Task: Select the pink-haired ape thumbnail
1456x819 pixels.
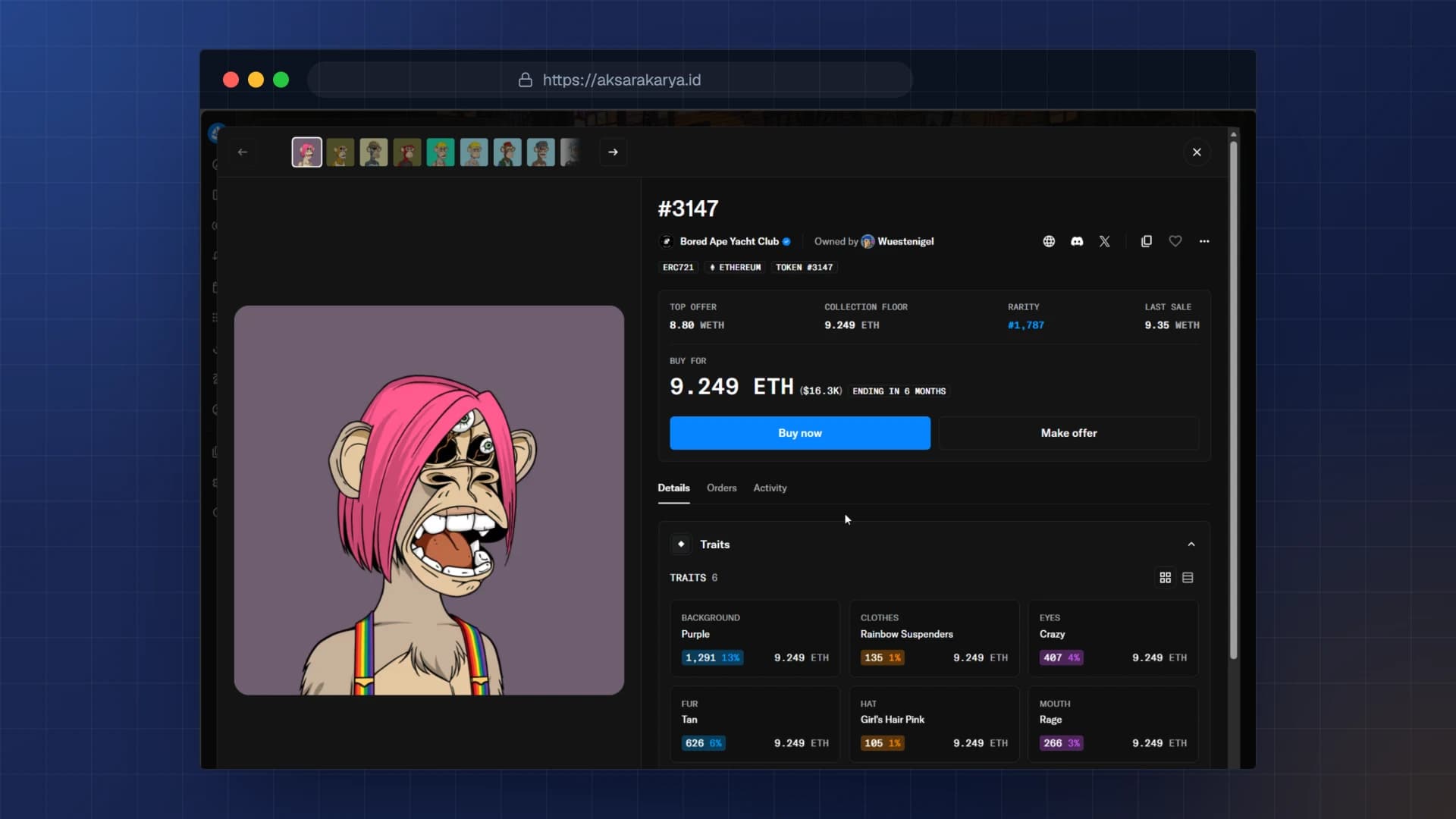Action: pyautogui.click(x=307, y=152)
